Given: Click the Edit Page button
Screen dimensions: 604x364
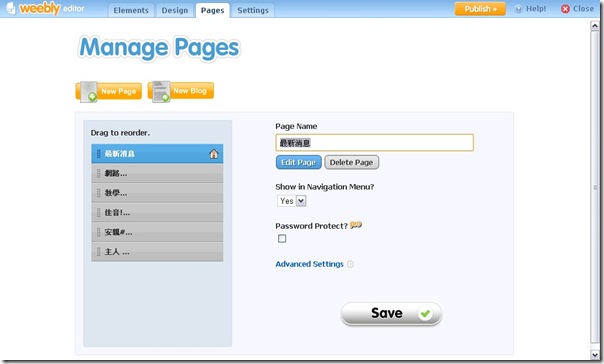Looking at the screenshot, I should [299, 163].
